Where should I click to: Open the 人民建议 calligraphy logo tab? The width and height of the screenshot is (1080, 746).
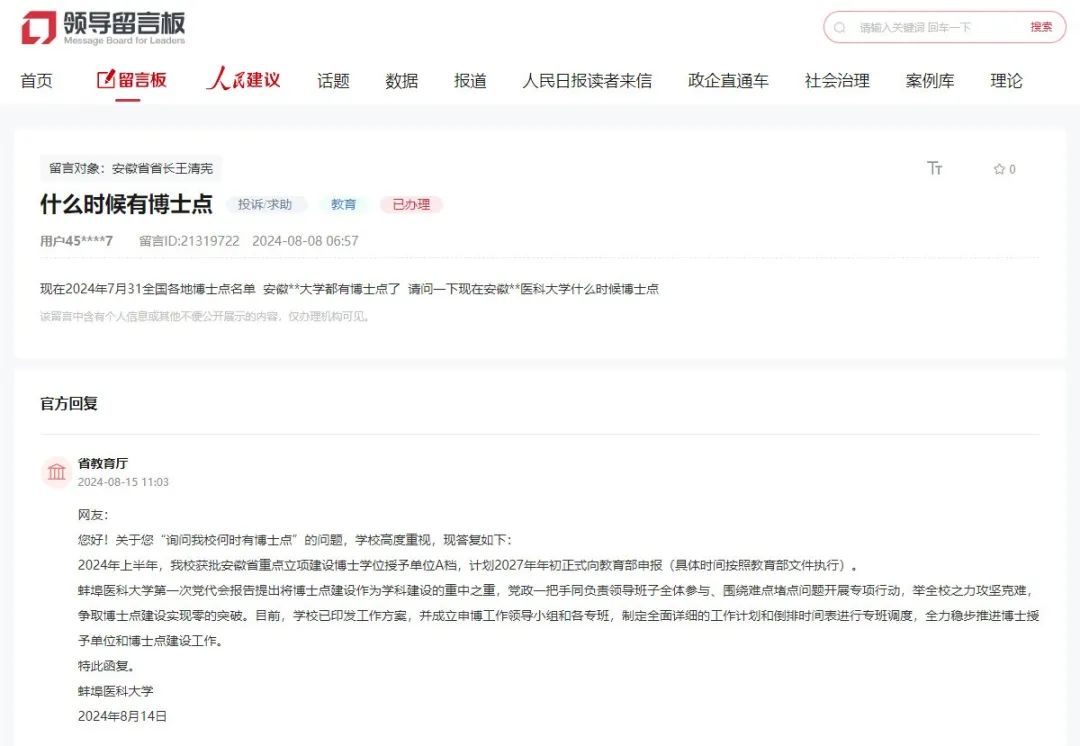point(243,80)
